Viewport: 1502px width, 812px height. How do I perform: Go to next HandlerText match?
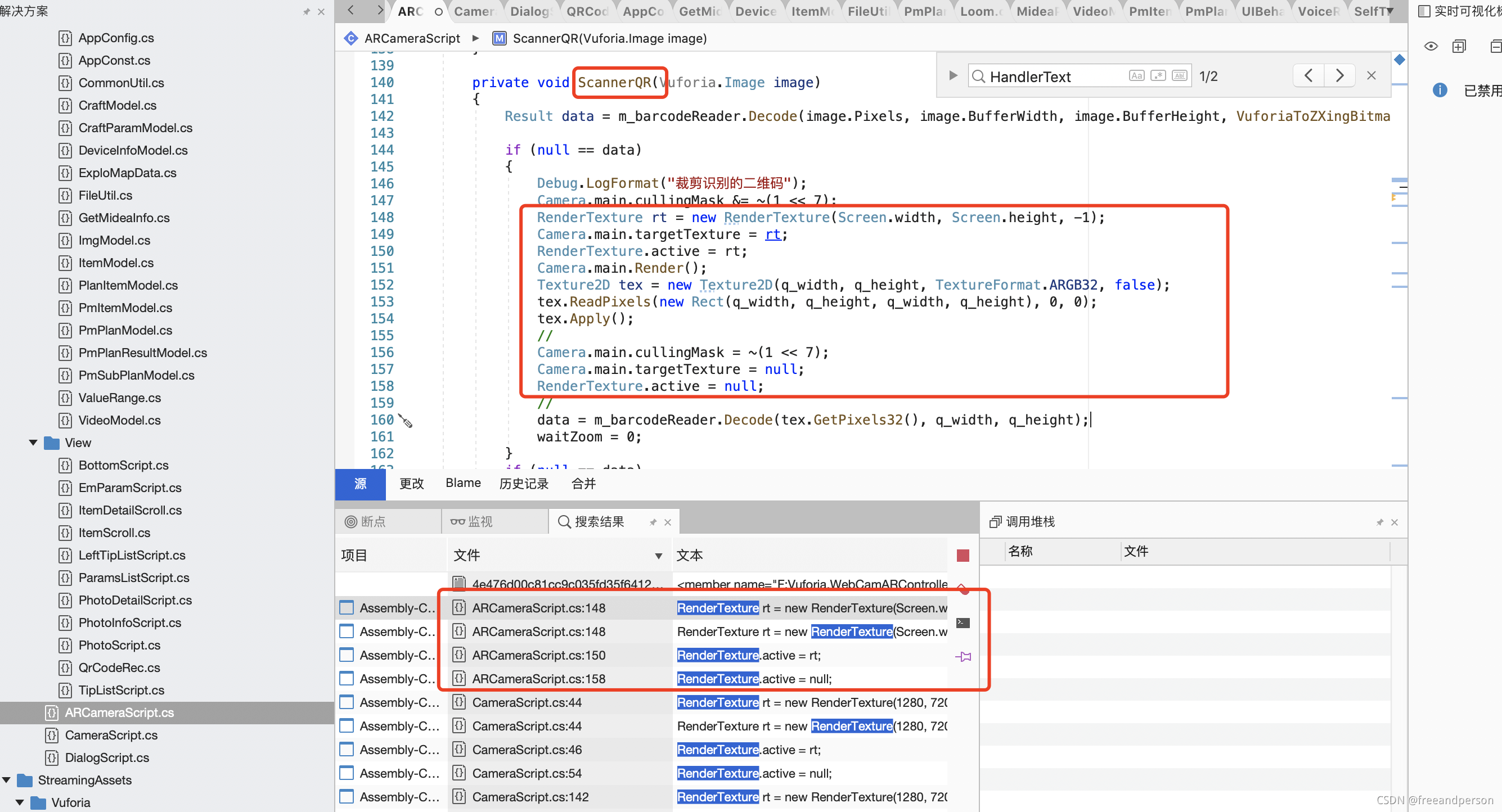(1339, 76)
